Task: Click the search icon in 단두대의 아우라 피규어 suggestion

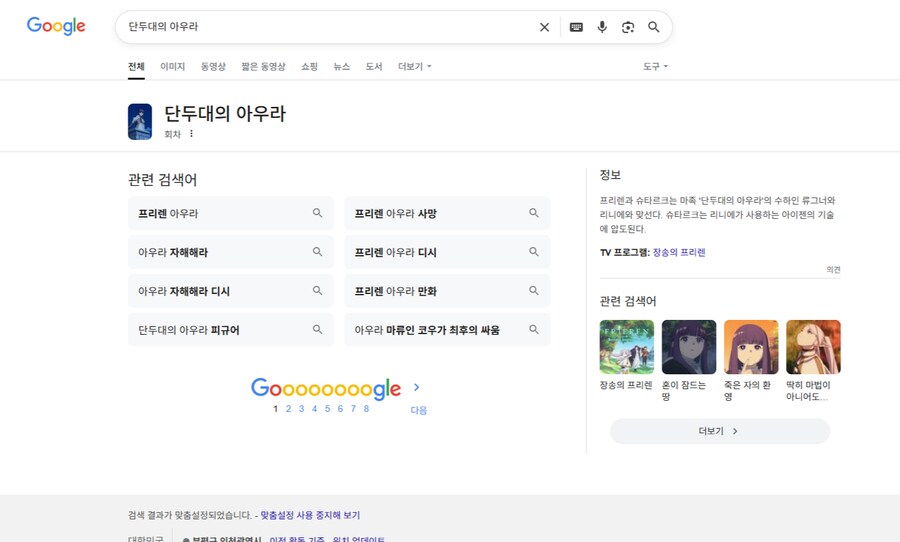Action: coord(317,330)
